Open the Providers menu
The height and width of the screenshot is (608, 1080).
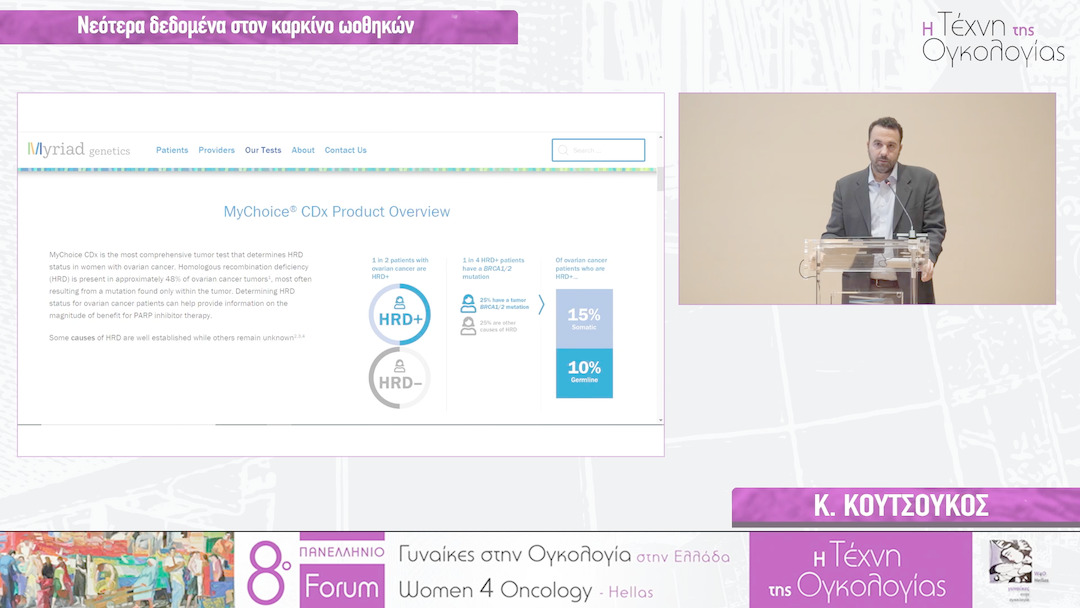(216, 150)
